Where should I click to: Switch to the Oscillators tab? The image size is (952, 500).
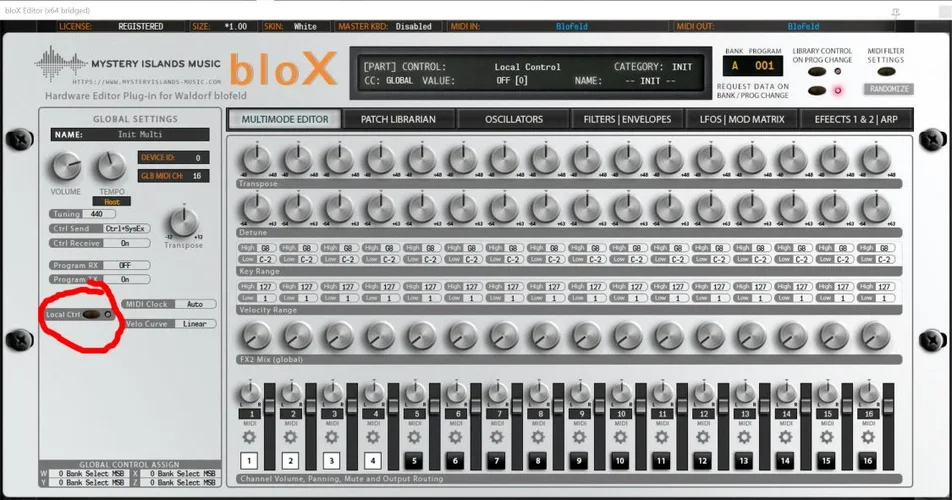514,120
